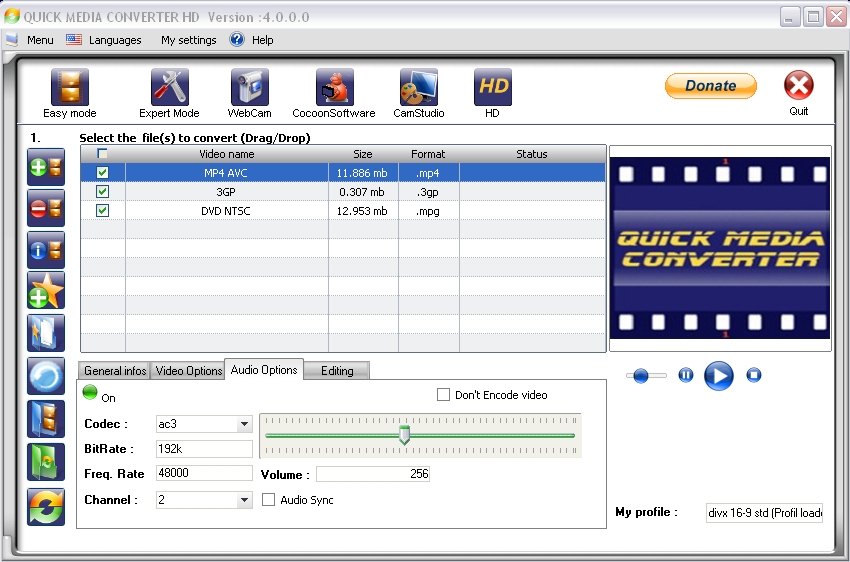The width and height of the screenshot is (850, 562).
Task: Open the WebCam capture tool
Action: tap(249, 87)
